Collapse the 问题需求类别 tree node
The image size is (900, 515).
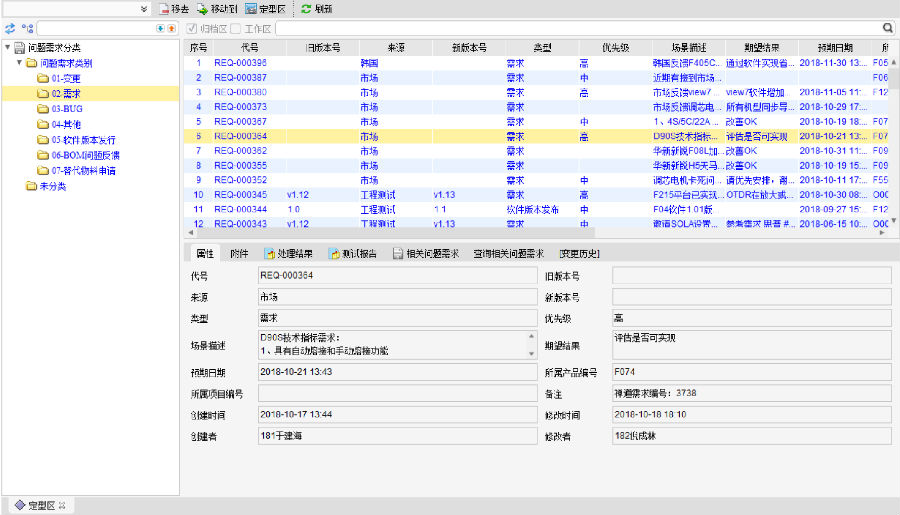(x=20, y=62)
